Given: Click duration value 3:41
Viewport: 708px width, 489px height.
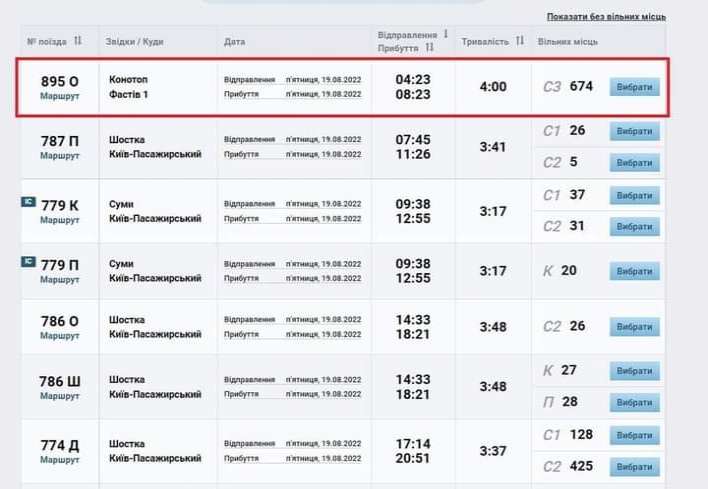Looking at the screenshot, I should (x=493, y=147).
